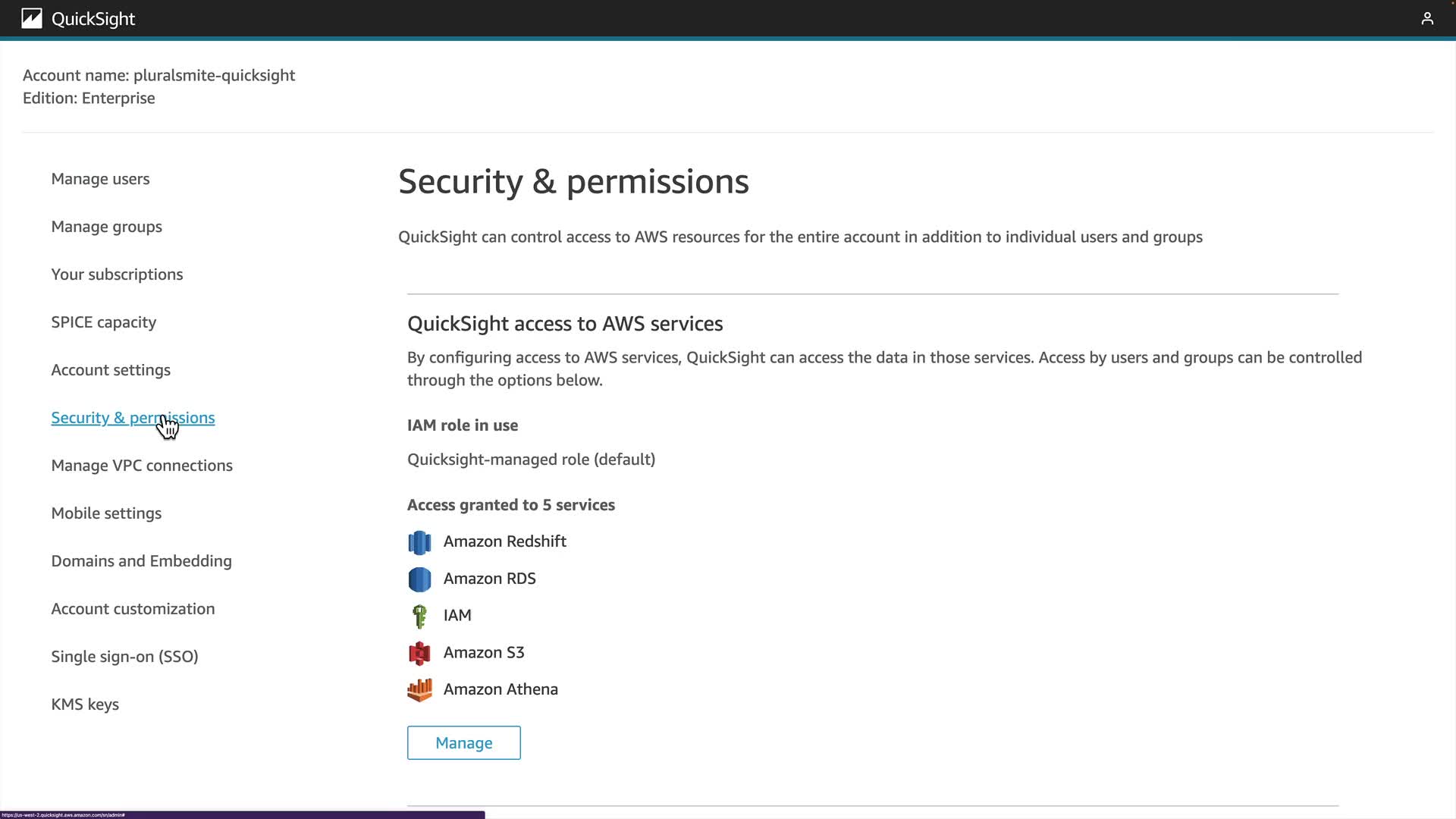Open Manage VPC connections
This screenshot has height=819, width=1456.
pyautogui.click(x=142, y=466)
